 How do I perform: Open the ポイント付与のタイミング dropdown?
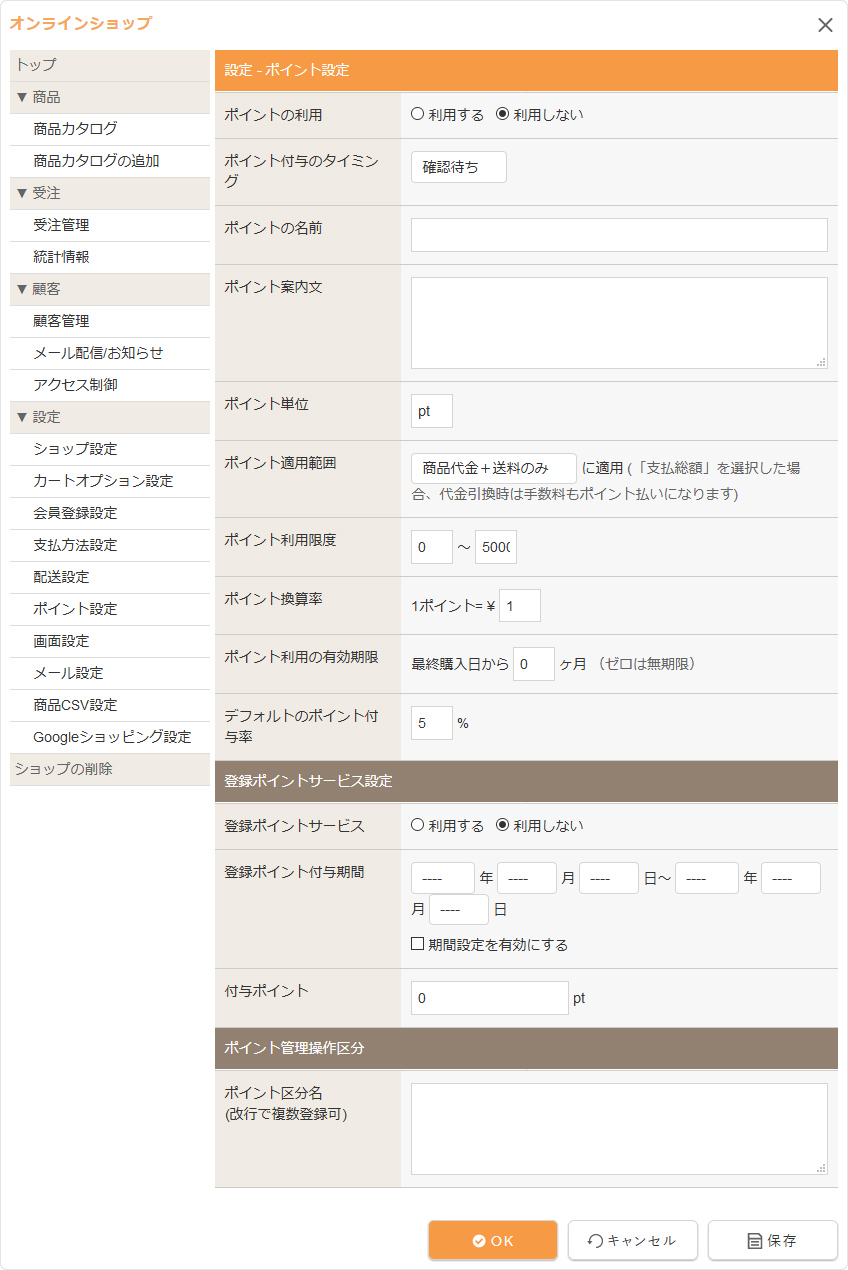pyautogui.click(x=459, y=168)
